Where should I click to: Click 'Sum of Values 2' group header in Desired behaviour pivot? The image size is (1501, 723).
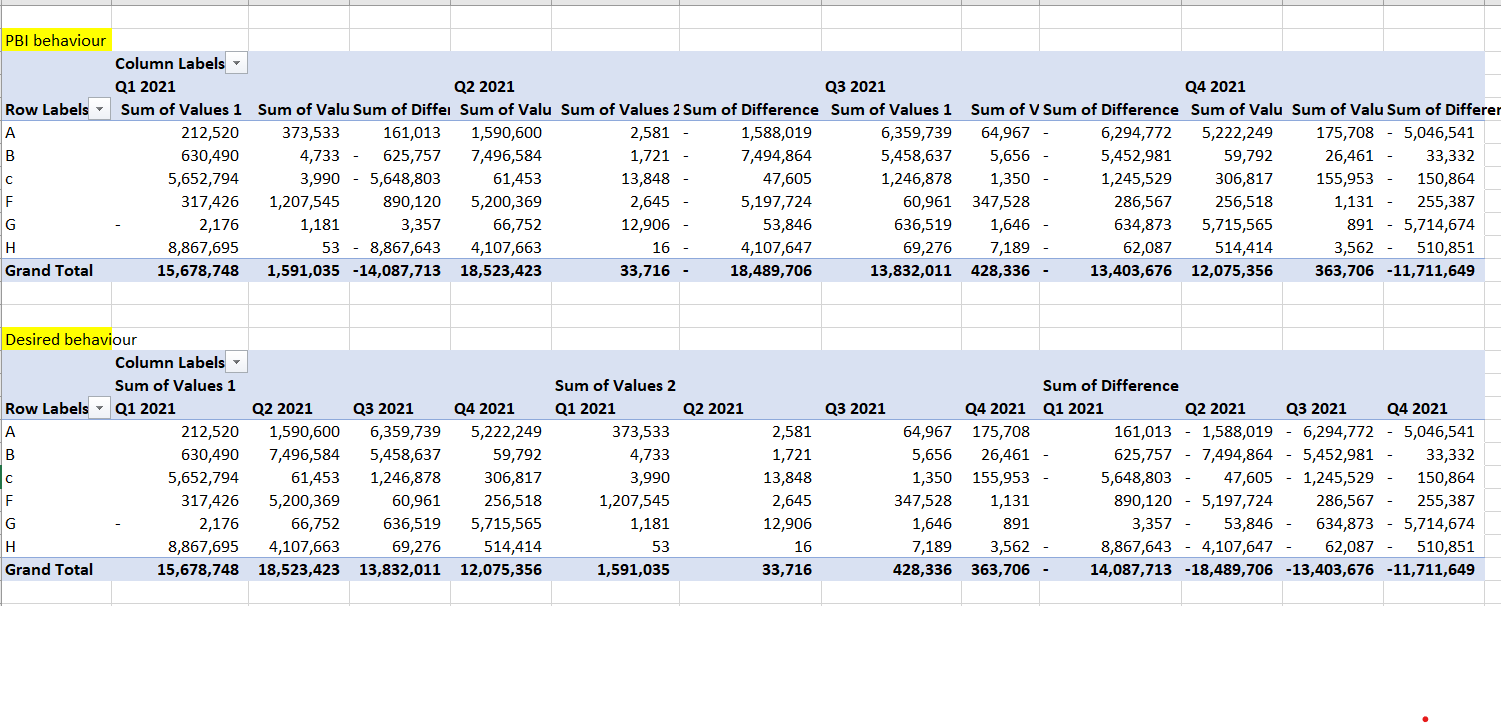point(615,385)
